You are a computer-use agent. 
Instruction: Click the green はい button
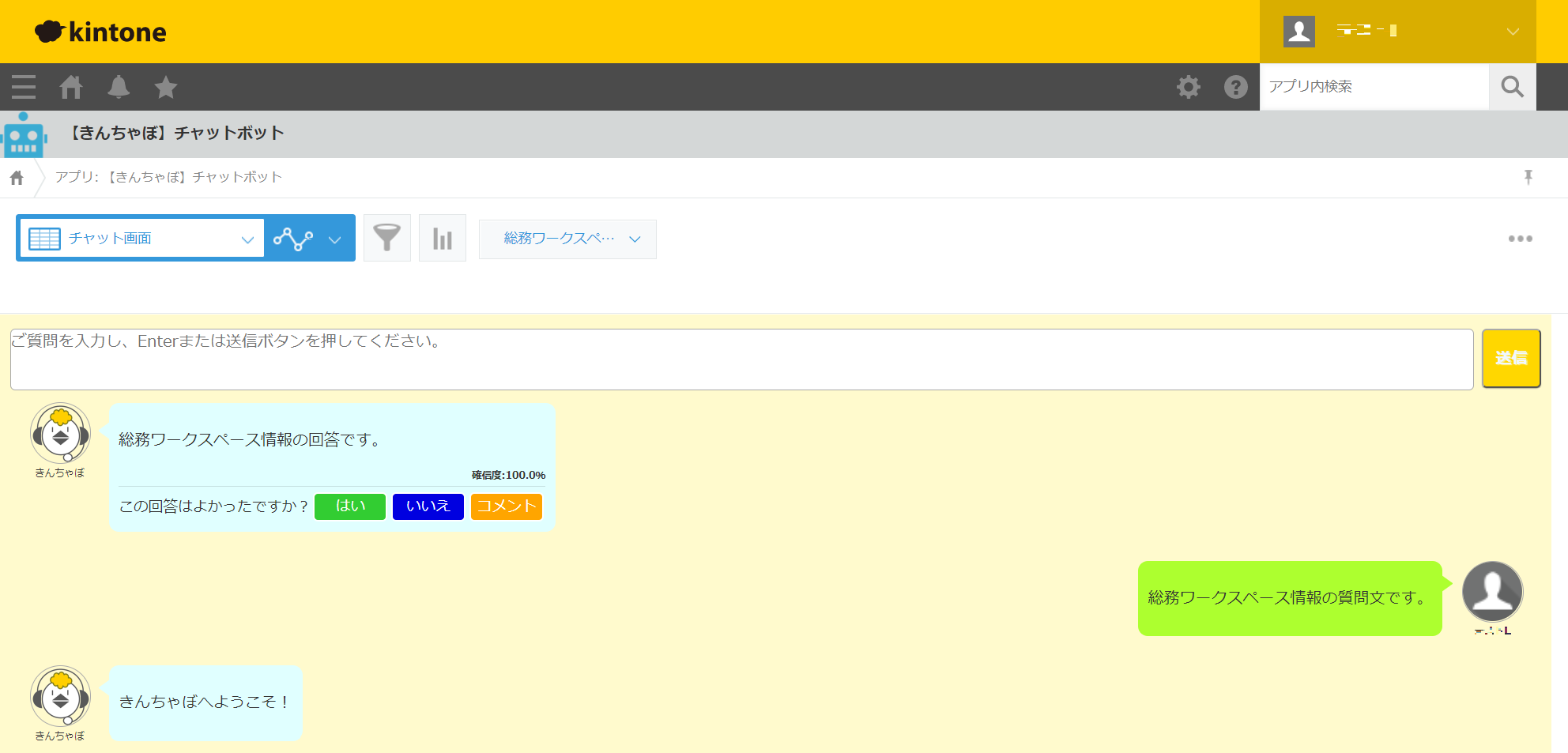click(x=350, y=506)
